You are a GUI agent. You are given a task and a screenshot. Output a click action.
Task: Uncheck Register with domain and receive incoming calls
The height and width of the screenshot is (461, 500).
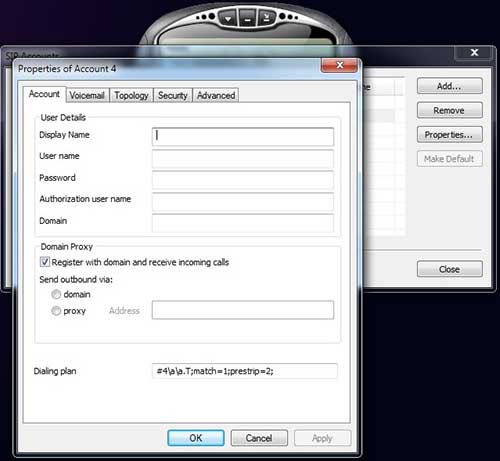(45, 262)
